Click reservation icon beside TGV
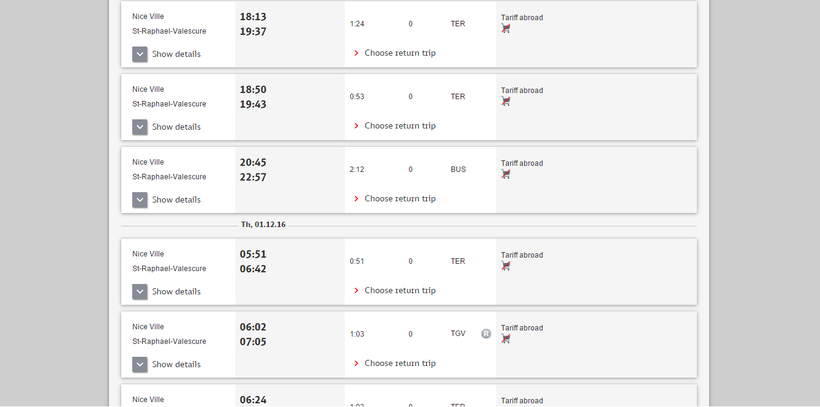820x407 pixels. pos(486,334)
